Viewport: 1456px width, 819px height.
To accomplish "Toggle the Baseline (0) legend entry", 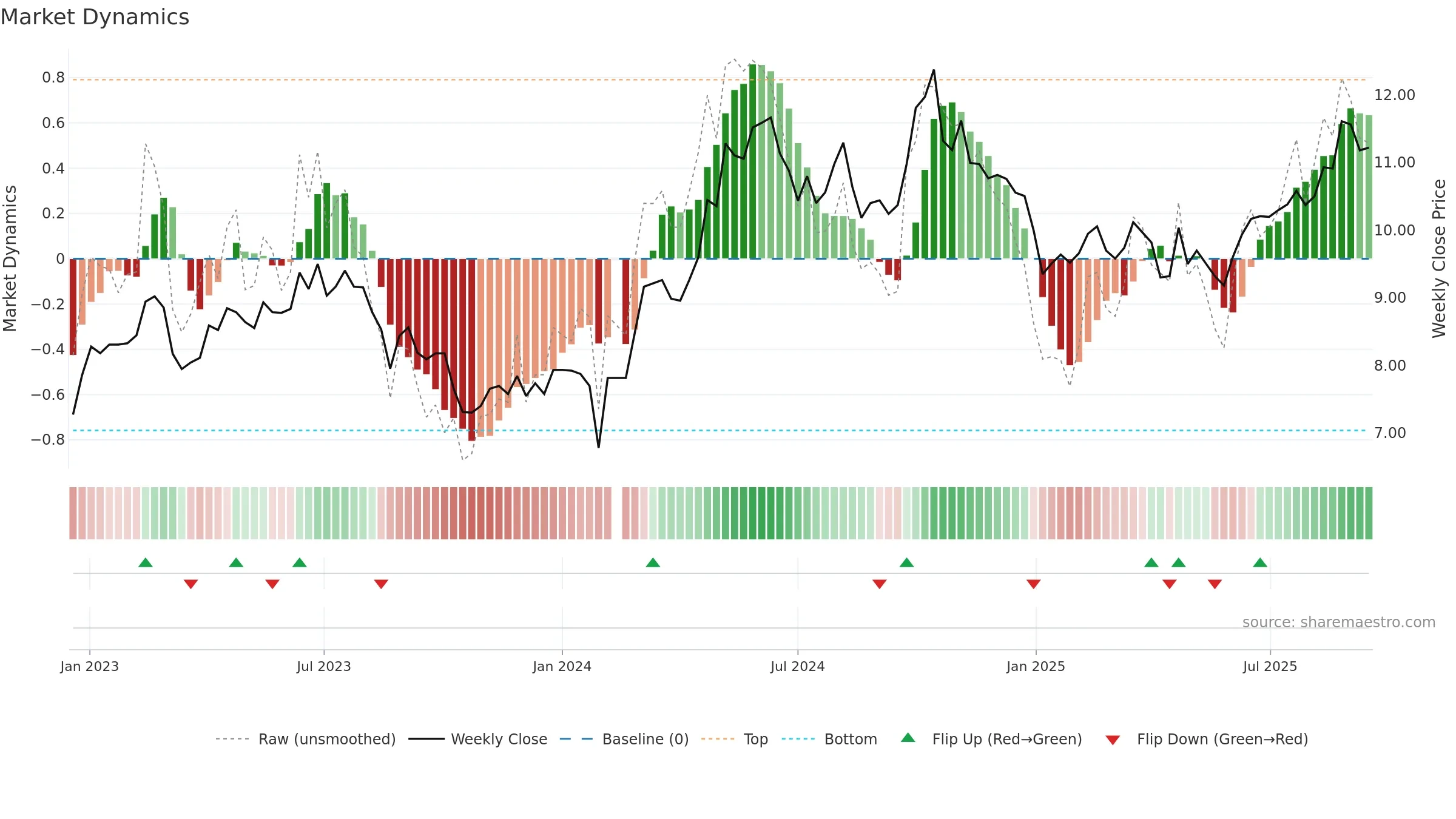I will 624,739.
